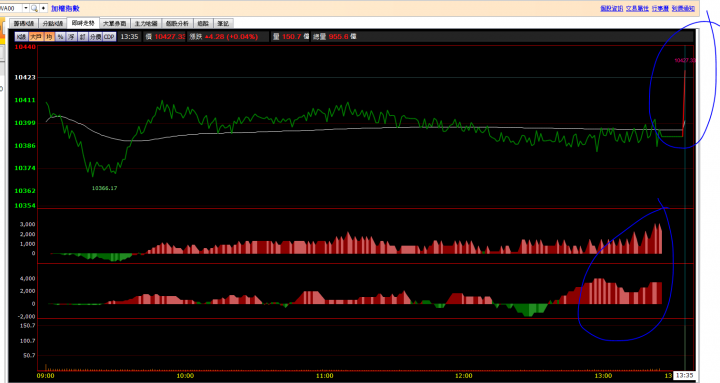Switch to the 個股分析 tab
720x383 pixels.
tap(177, 23)
